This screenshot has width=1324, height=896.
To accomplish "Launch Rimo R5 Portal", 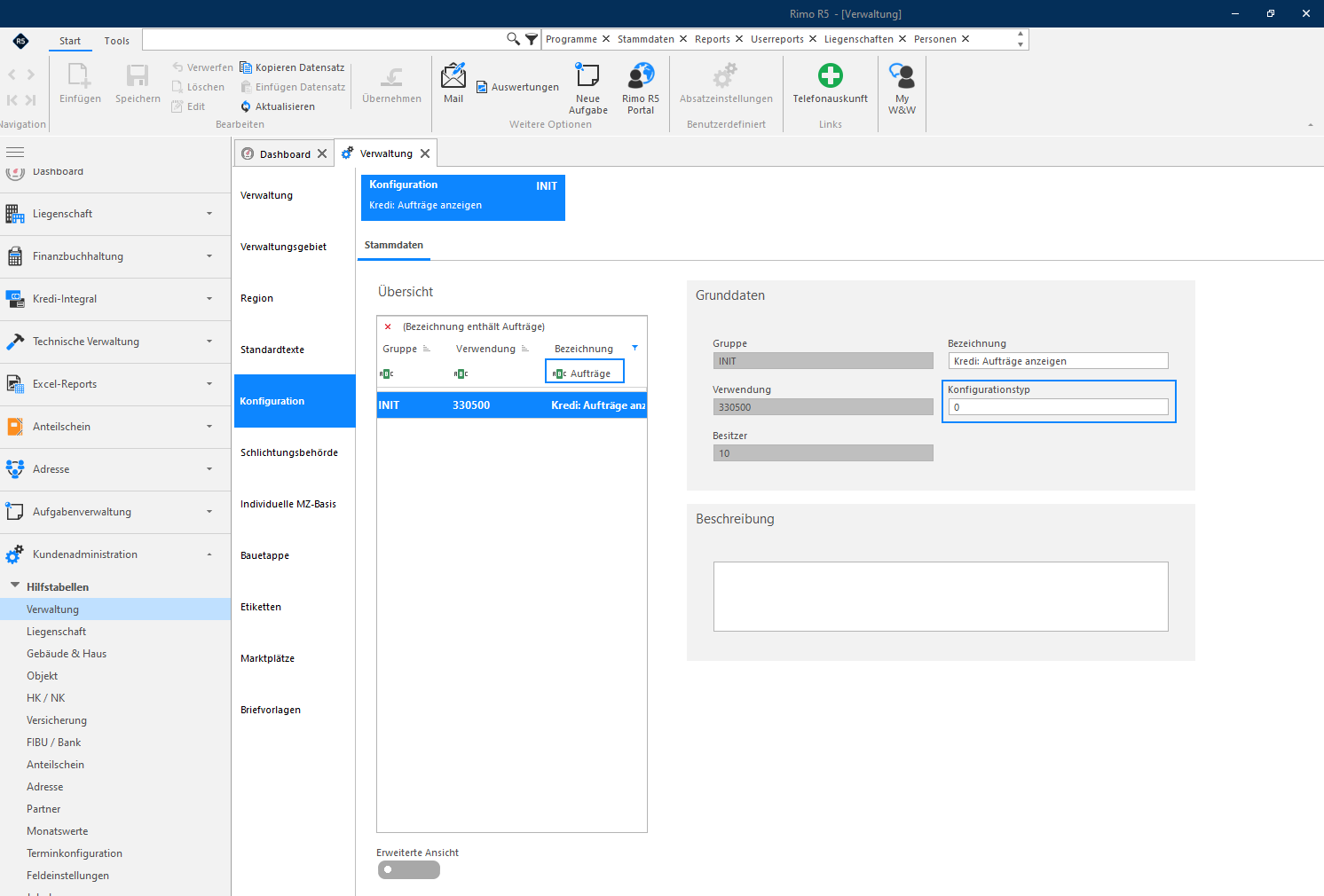I will (x=641, y=75).
